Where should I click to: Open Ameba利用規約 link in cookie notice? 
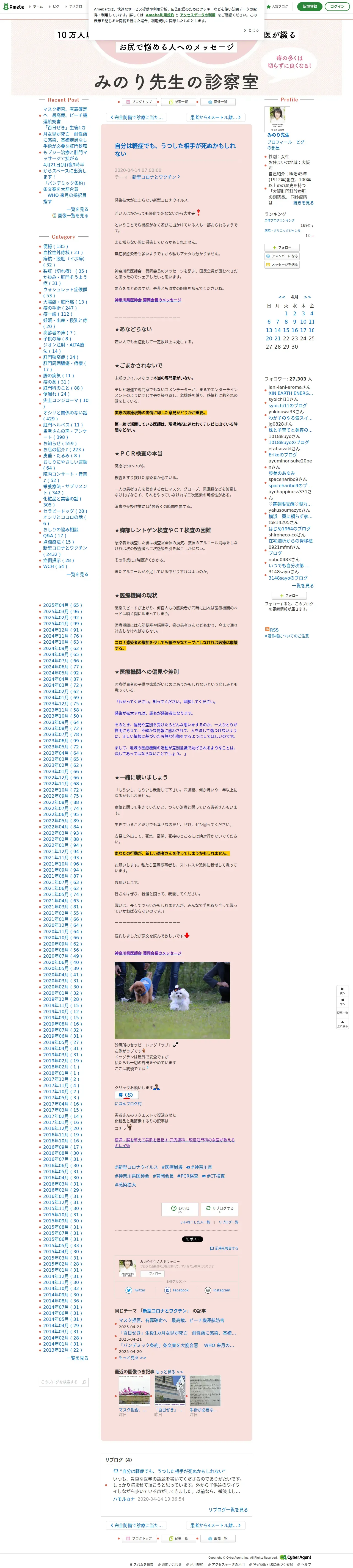(159, 15)
